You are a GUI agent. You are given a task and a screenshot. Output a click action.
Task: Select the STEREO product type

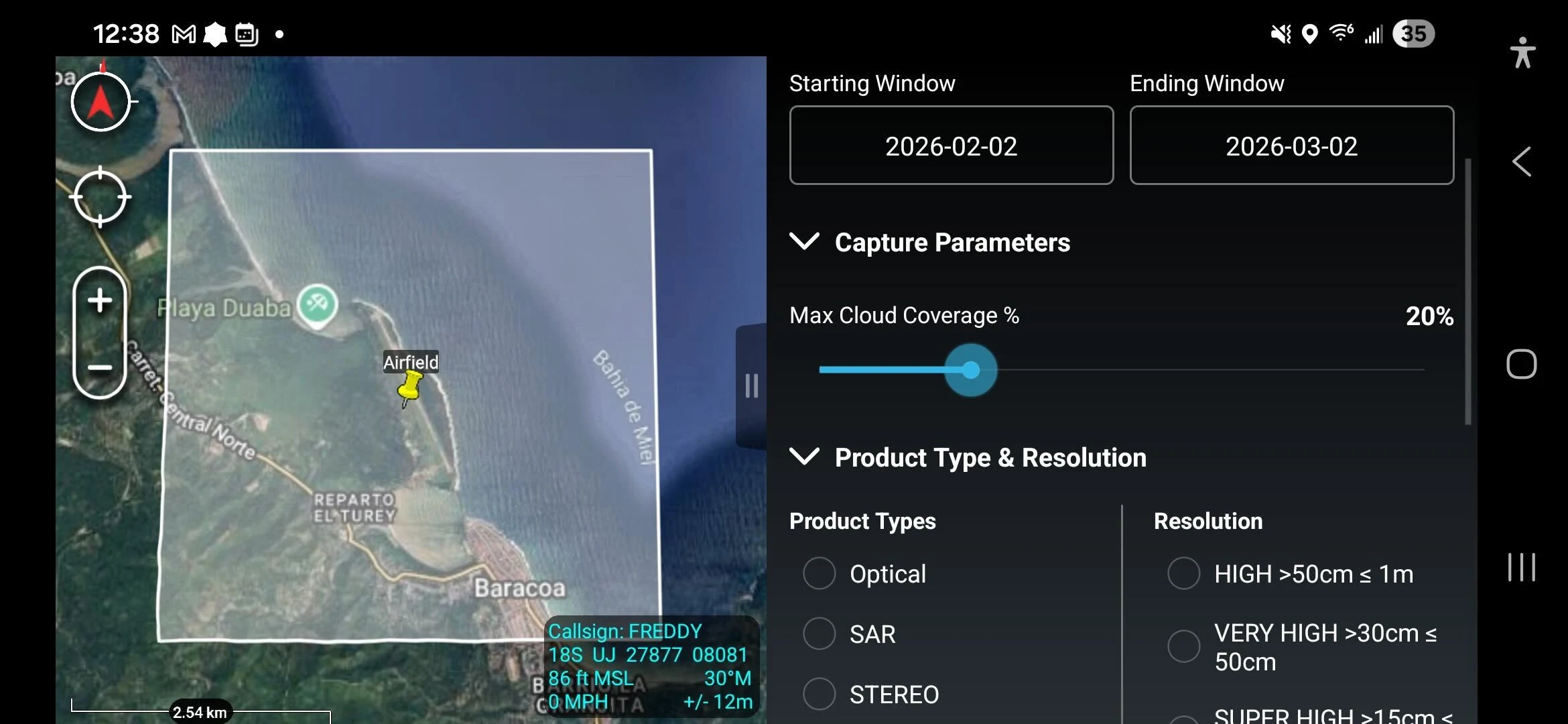pyautogui.click(x=871, y=694)
